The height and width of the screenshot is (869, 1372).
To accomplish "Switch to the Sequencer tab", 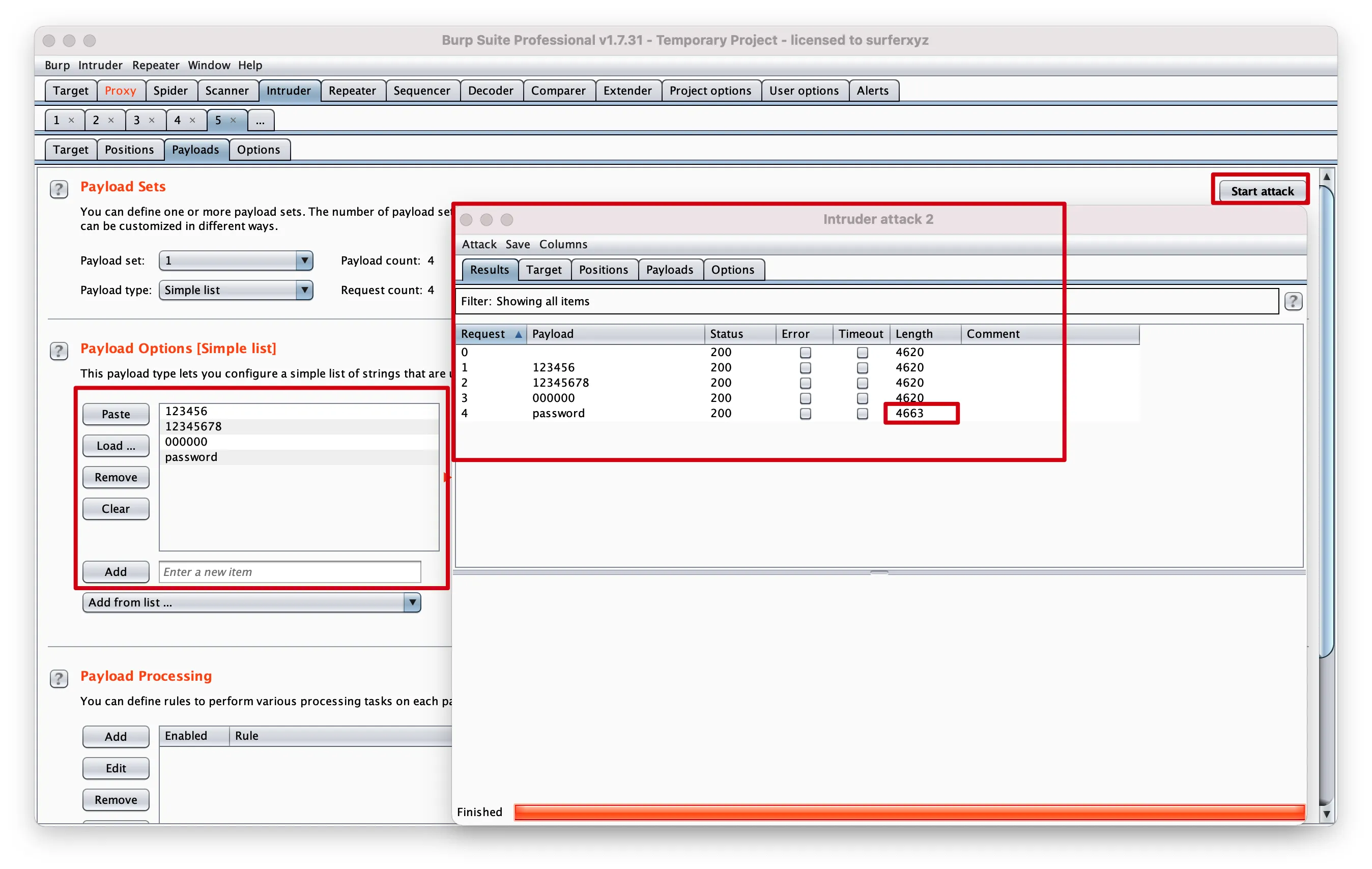I will pyautogui.click(x=422, y=91).
